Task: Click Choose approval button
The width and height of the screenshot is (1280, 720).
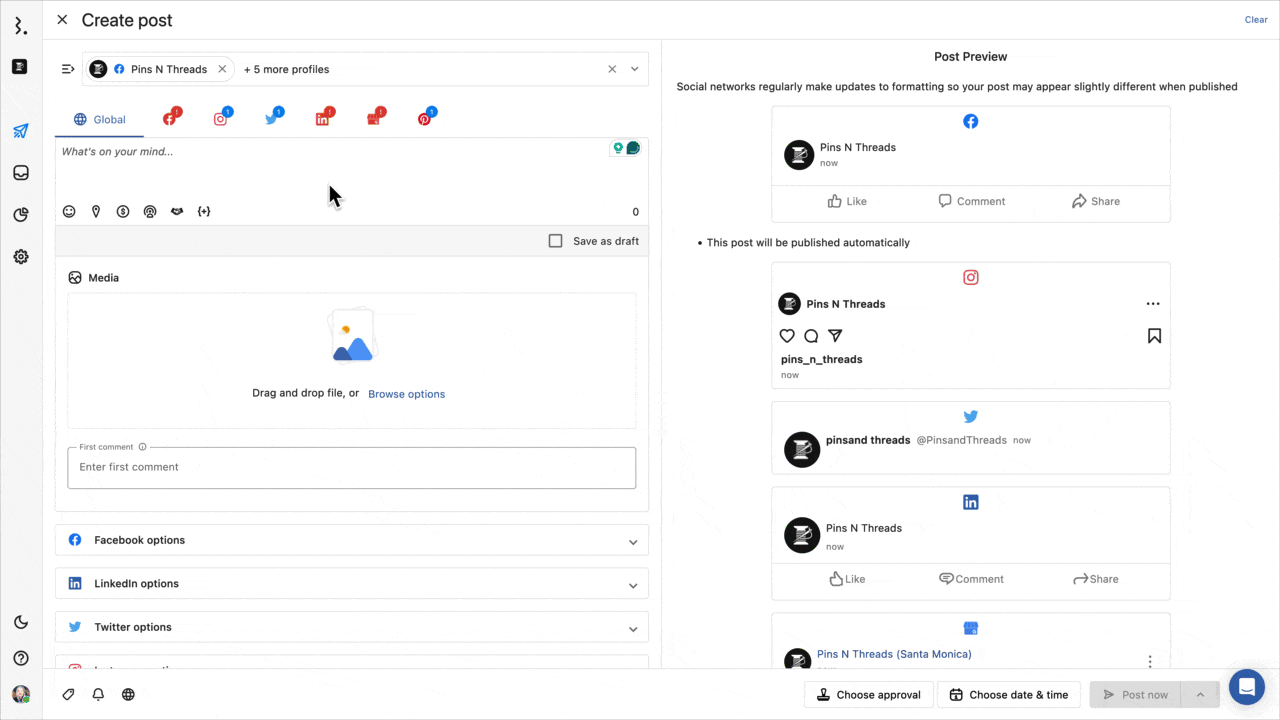Action: (869, 695)
